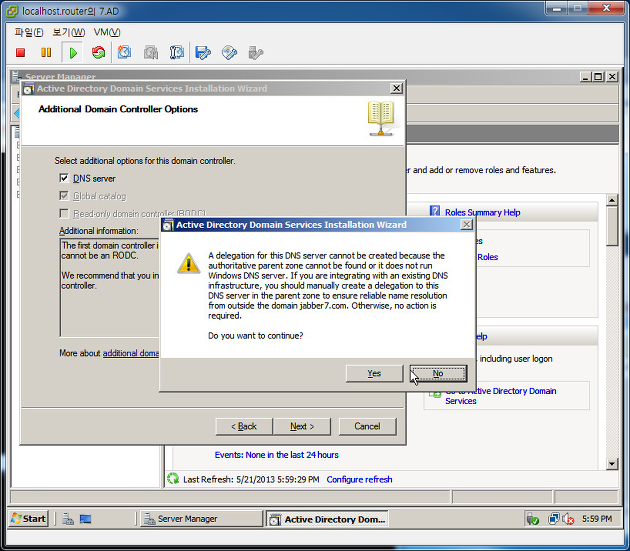
Task: Click the 'Do you want to continue?' text
Action: coord(256,336)
